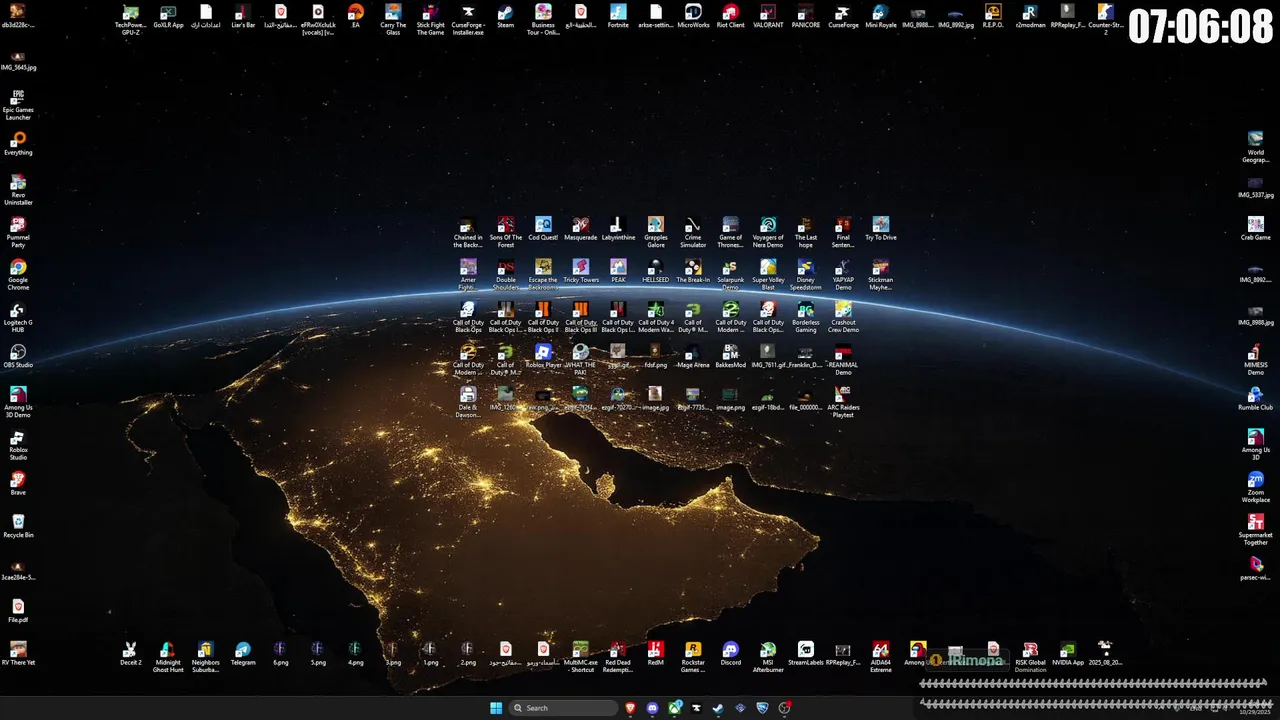The height and width of the screenshot is (720, 1280).
Task: Open the Mini Royale shortcut
Action: (881, 16)
